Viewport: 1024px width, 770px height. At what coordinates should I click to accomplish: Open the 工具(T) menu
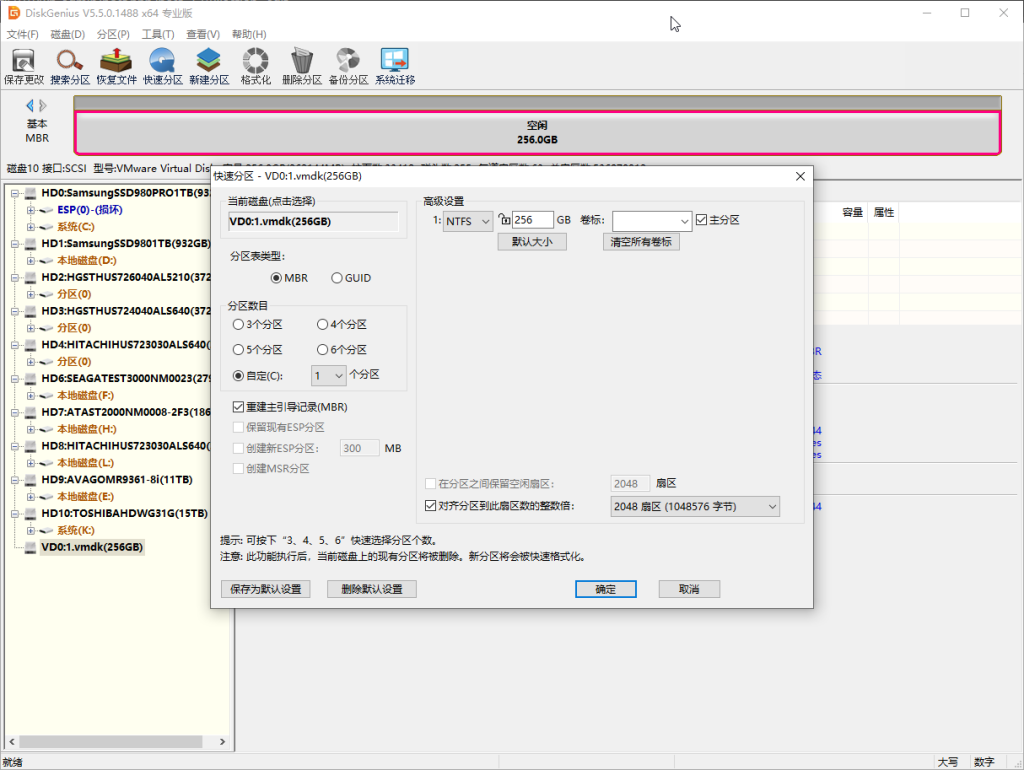point(158,34)
